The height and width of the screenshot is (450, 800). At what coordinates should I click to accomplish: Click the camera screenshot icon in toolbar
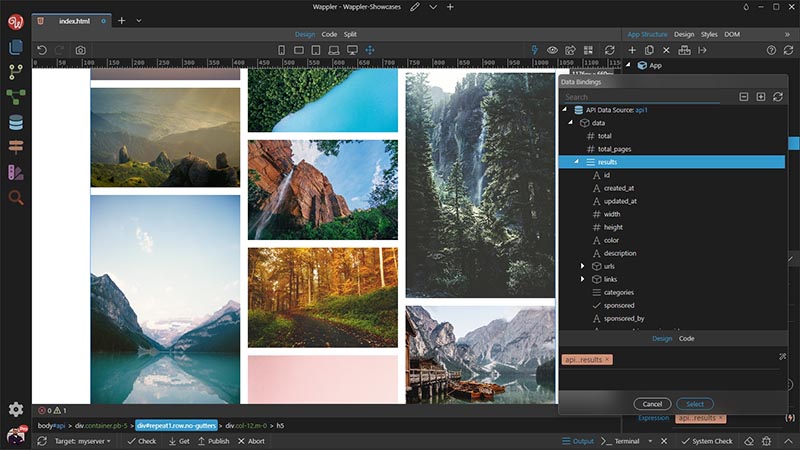point(80,50)
